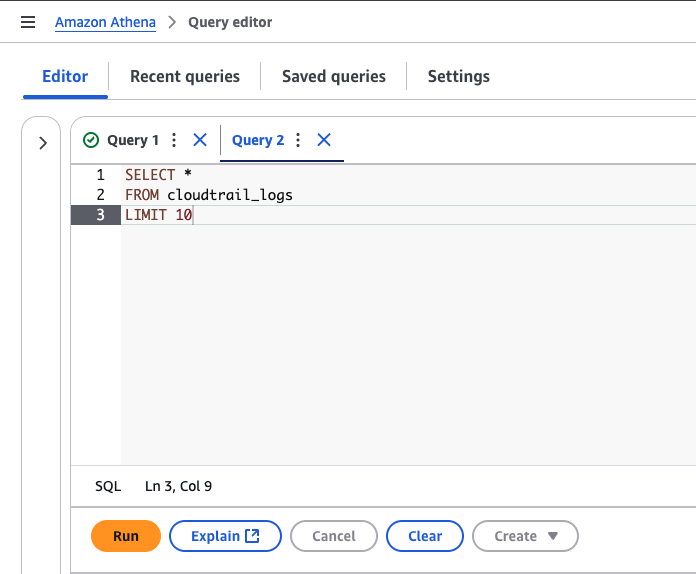This screenshot has height=574, width=696.
Task: Open Query 2 options kebab menu
Action: (x=298, y=140)
